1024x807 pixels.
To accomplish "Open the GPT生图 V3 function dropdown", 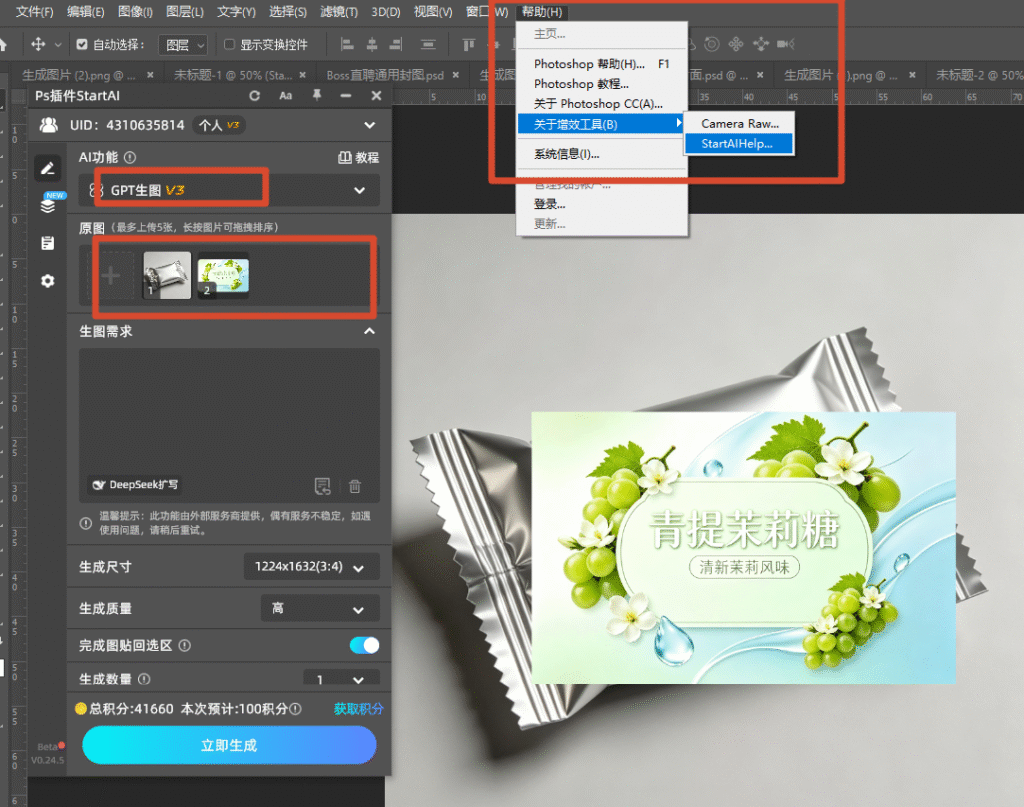I will pos(229,190).
